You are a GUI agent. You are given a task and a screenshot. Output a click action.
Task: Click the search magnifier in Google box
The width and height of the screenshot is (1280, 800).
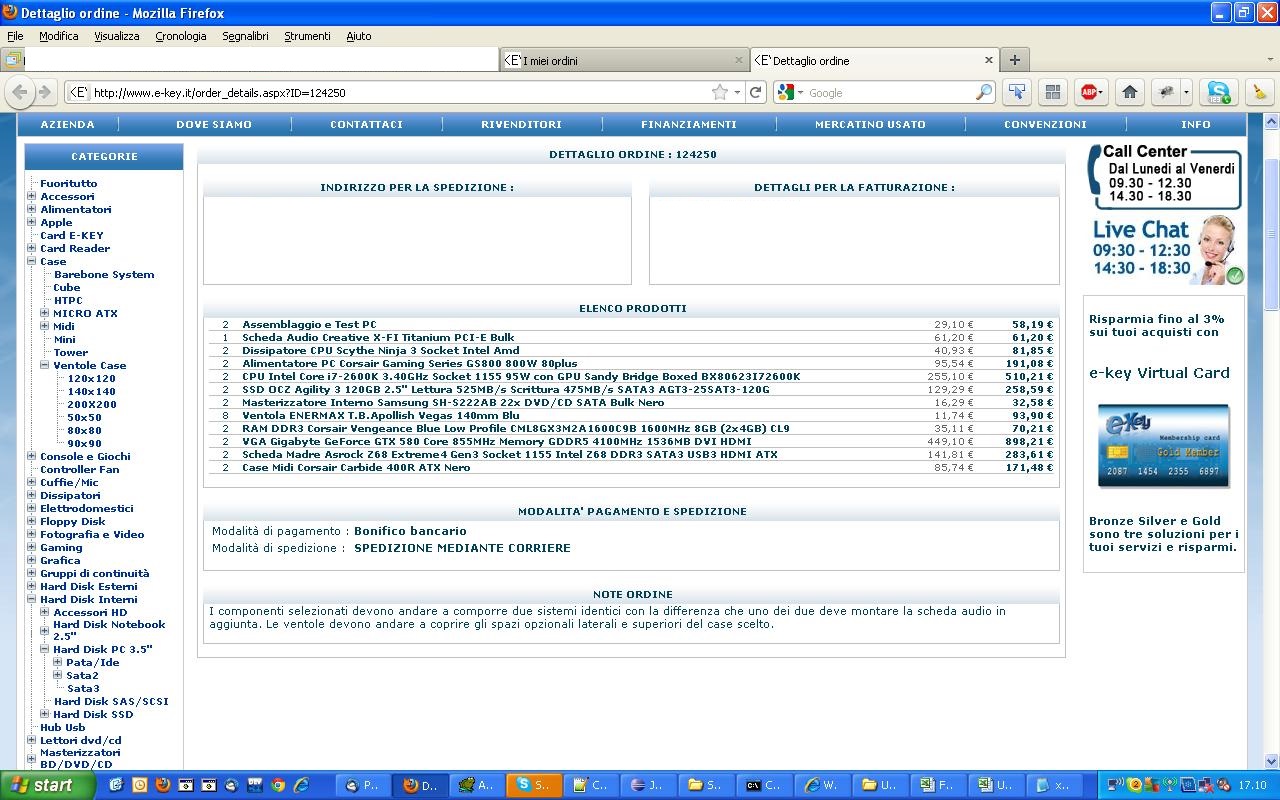coord(984,92)
